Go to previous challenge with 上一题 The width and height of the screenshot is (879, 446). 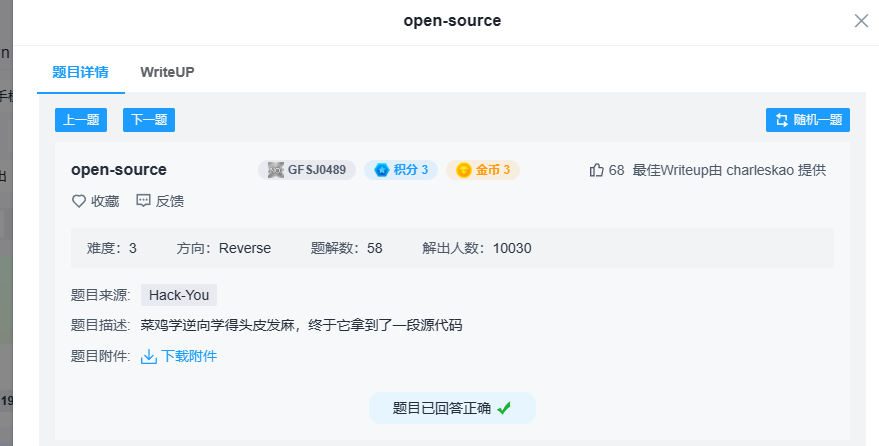click(x=81, y=120)
